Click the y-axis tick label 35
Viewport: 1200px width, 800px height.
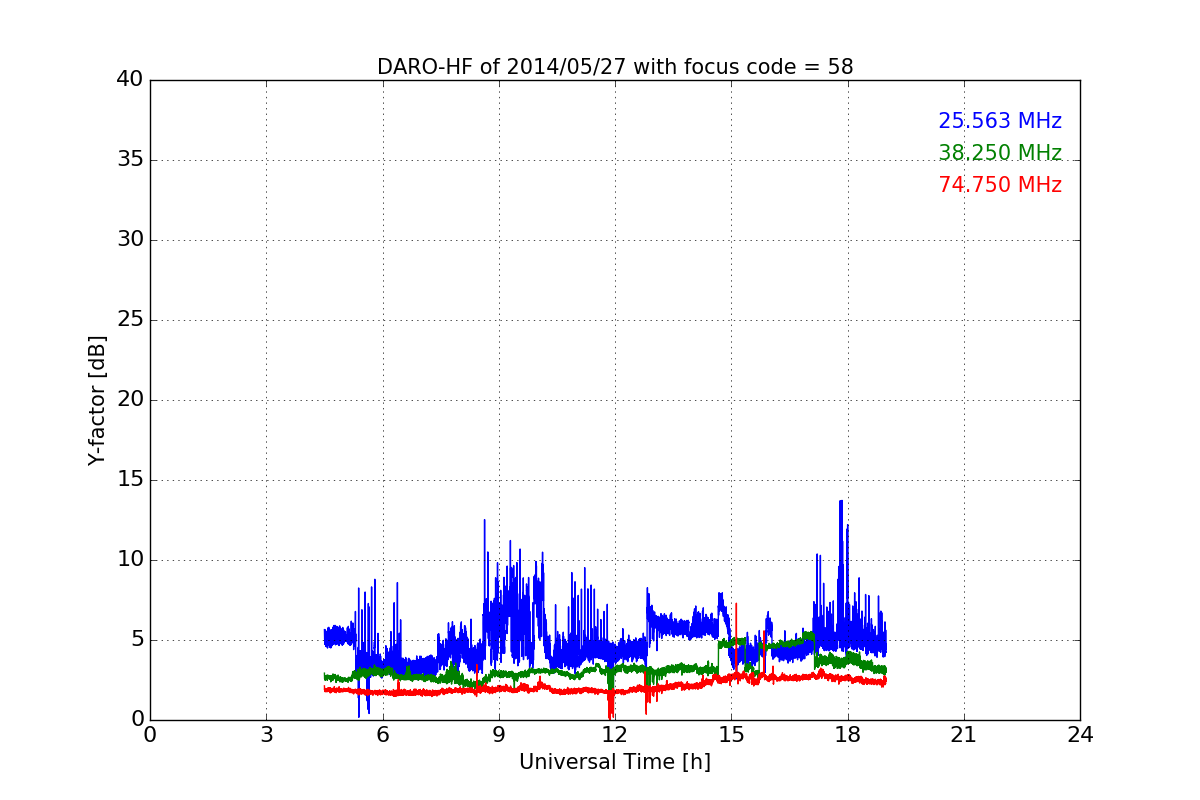(129, 160)
